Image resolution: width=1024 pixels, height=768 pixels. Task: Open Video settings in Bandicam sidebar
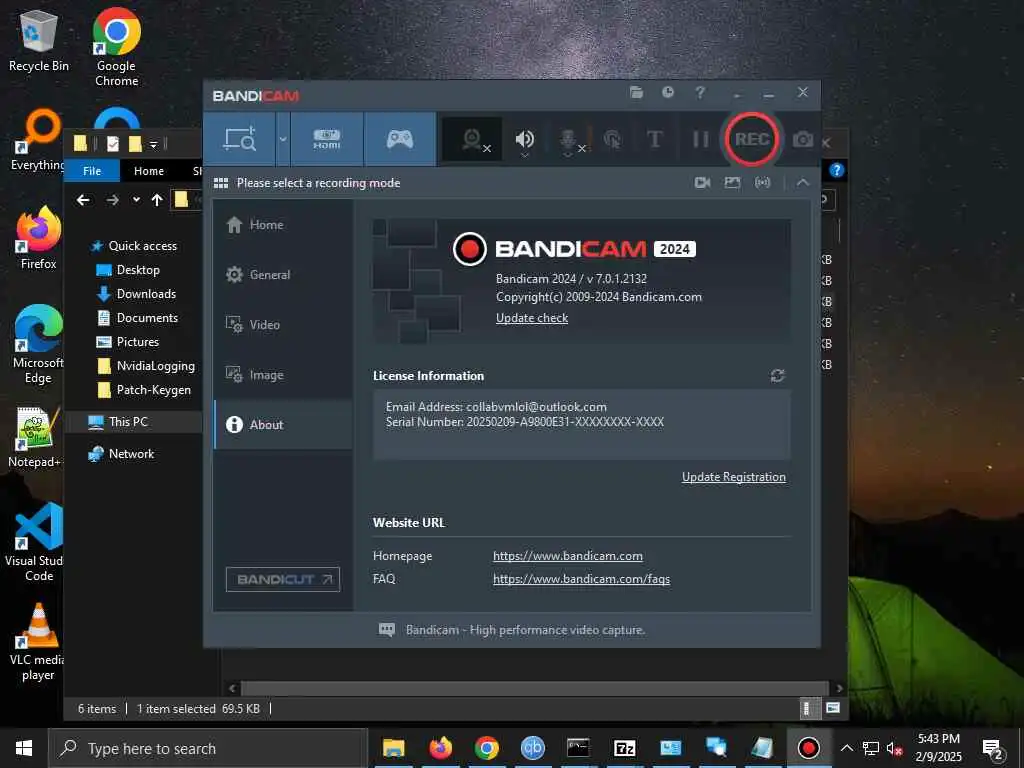283,325
